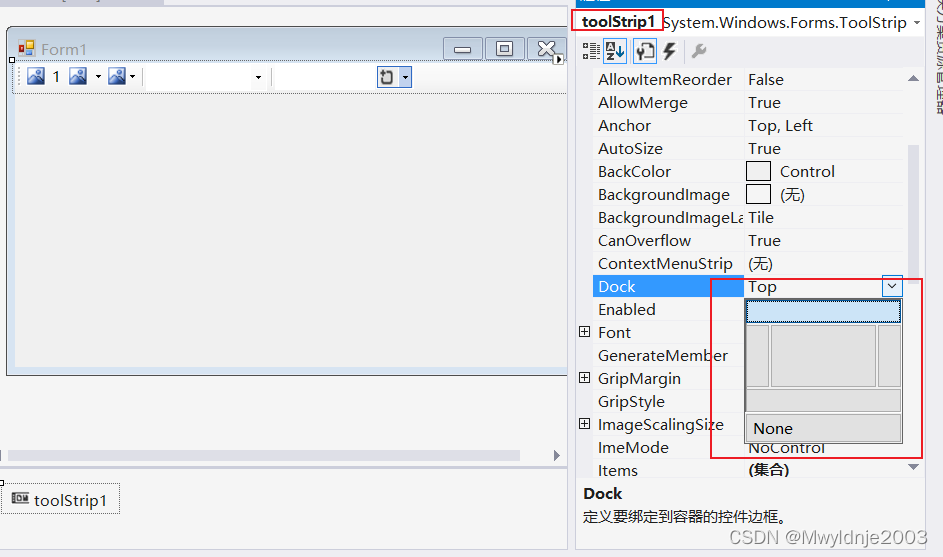The width and height of the screenshot is (943, 557).
Task: Select the AllowItemReorder property row
Action: click(748, 79)
